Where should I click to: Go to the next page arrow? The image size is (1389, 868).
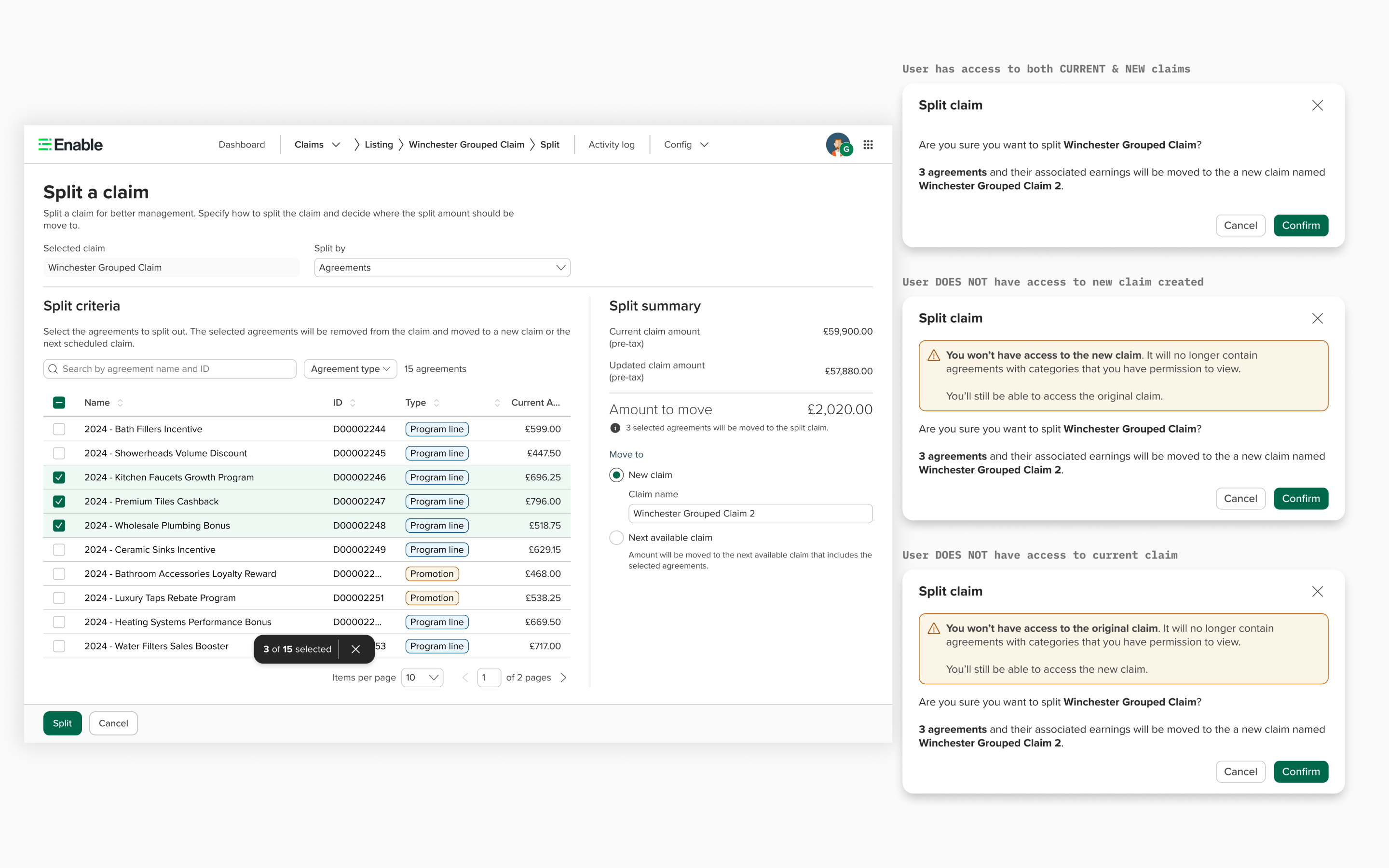[564, 678]
